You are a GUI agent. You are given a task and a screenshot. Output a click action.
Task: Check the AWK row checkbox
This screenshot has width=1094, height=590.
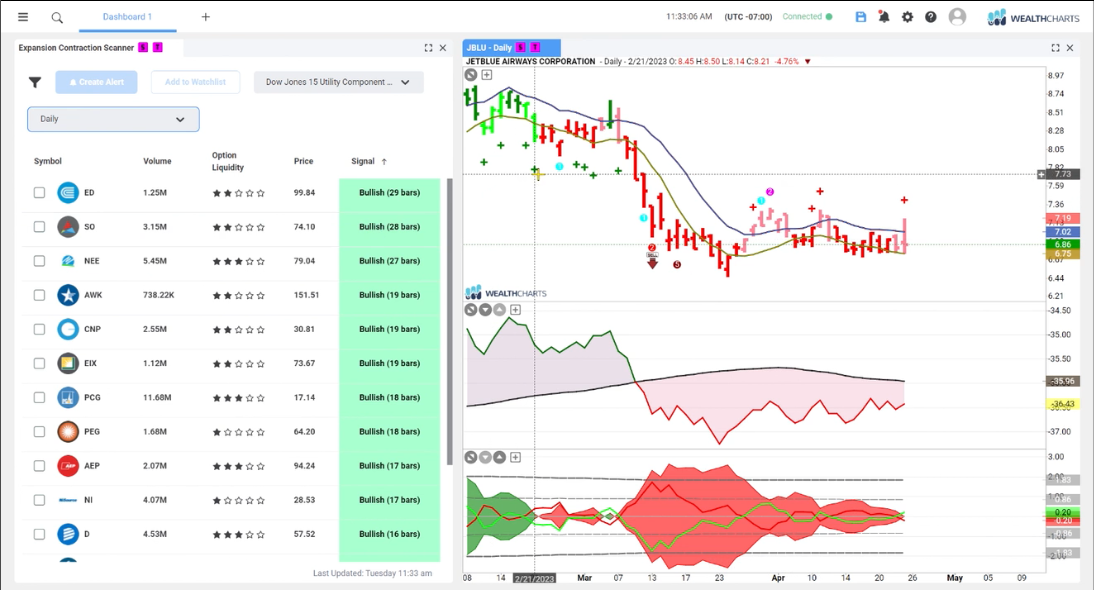(x=39, y=295)
